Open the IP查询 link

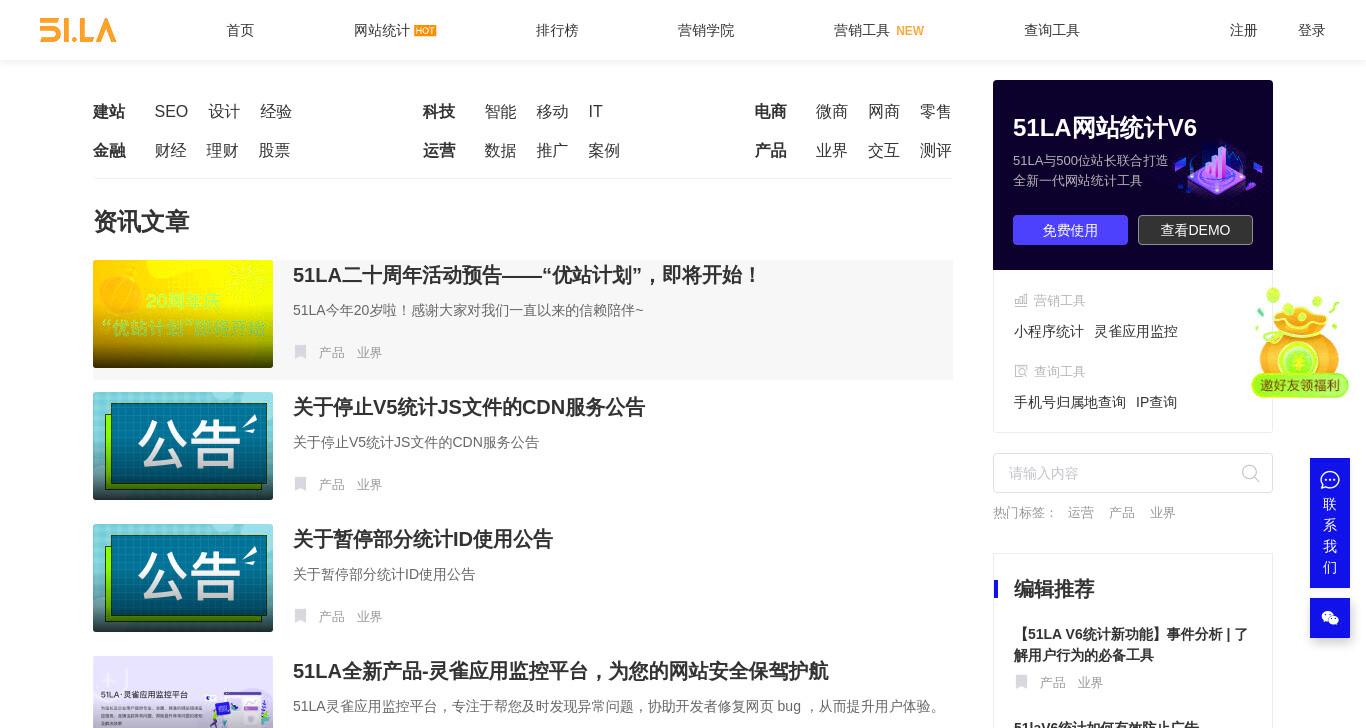1157,402
